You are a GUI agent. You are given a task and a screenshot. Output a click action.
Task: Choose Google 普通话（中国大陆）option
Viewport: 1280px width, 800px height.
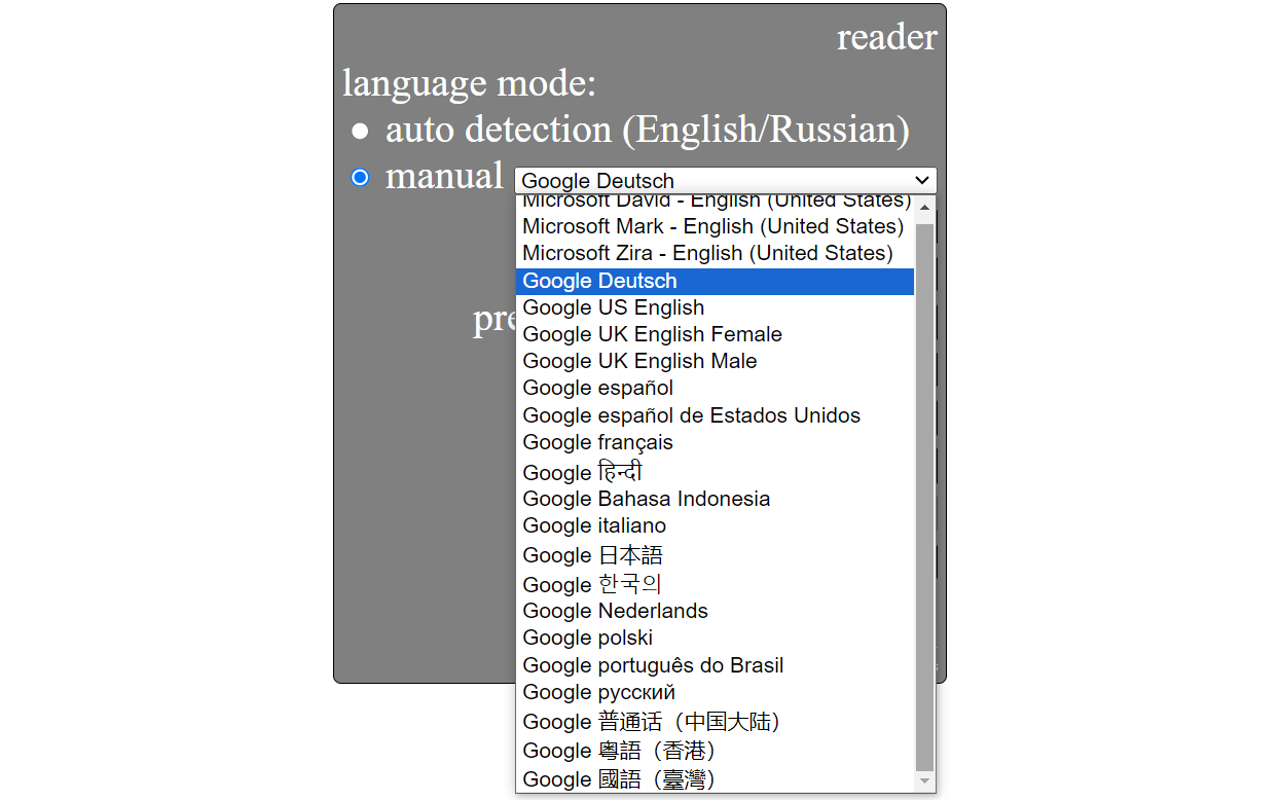click(x=715, y=721)
